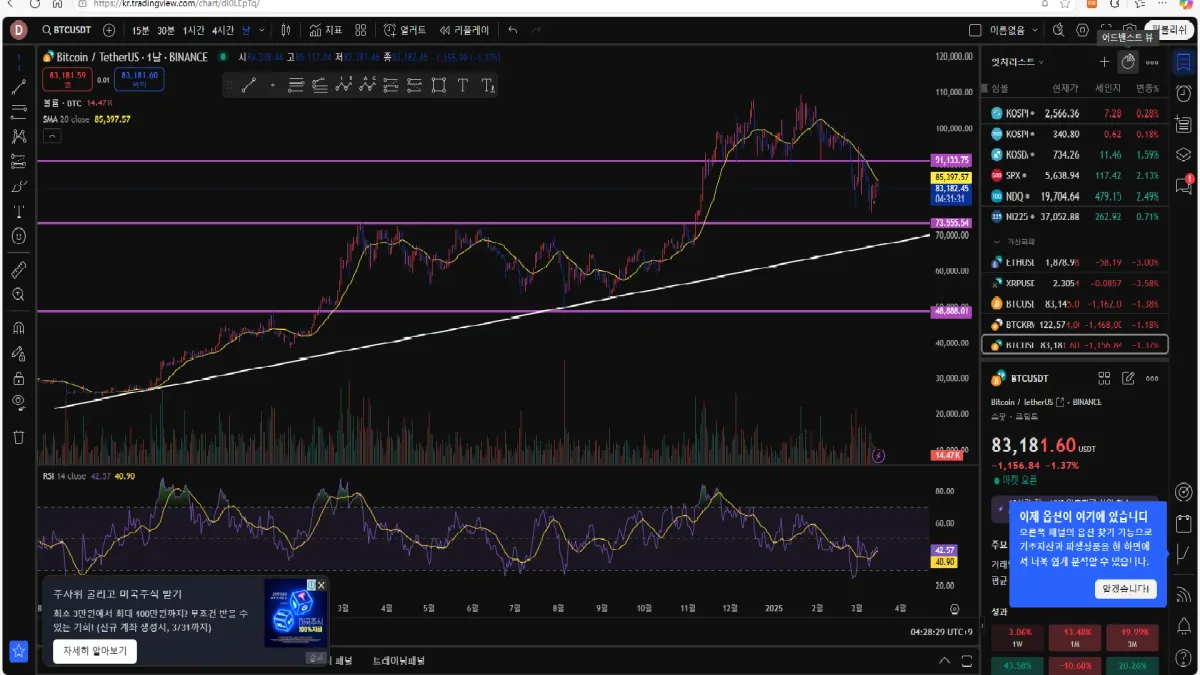
Task: Open the BTCUSDT details grid icon
Action: pyautogui.click(x=1104, y=378)
